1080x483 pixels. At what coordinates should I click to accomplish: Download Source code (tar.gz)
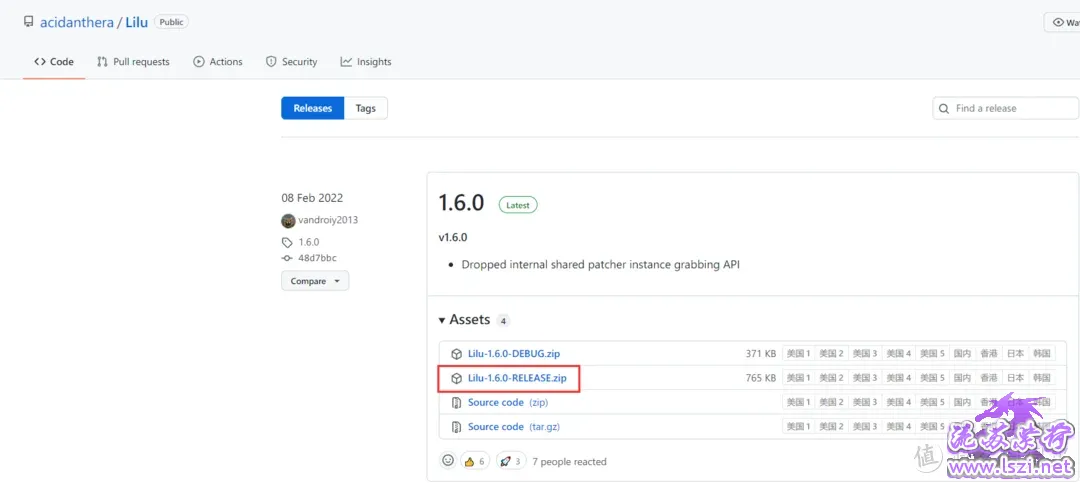[x=514, y=427]
